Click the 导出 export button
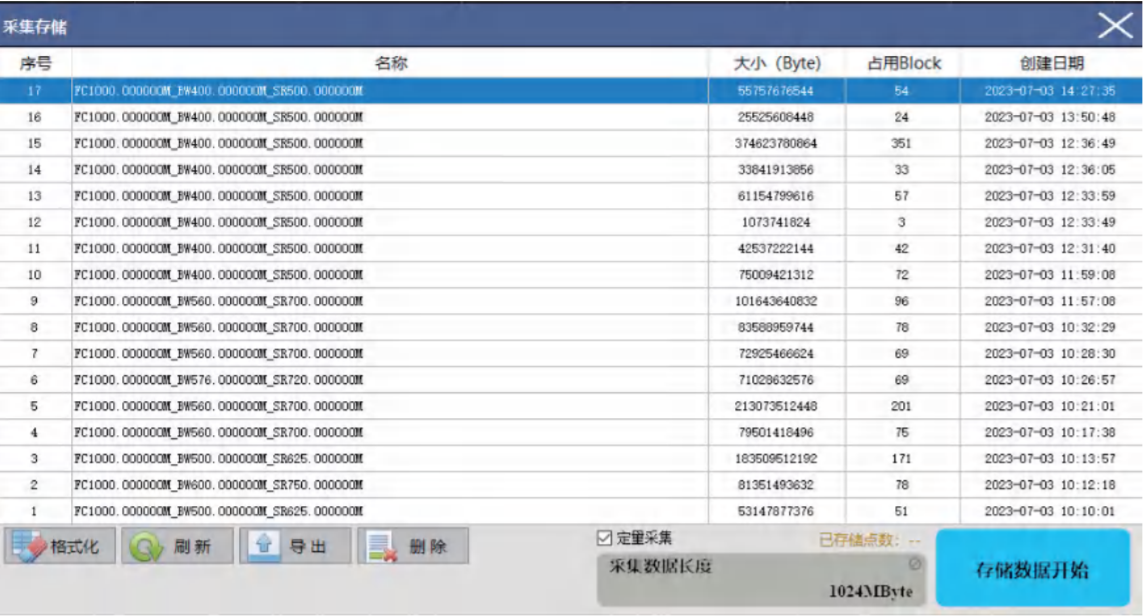Image resolution: width=1144 pixels, height=616 pixels. point(295,546)
